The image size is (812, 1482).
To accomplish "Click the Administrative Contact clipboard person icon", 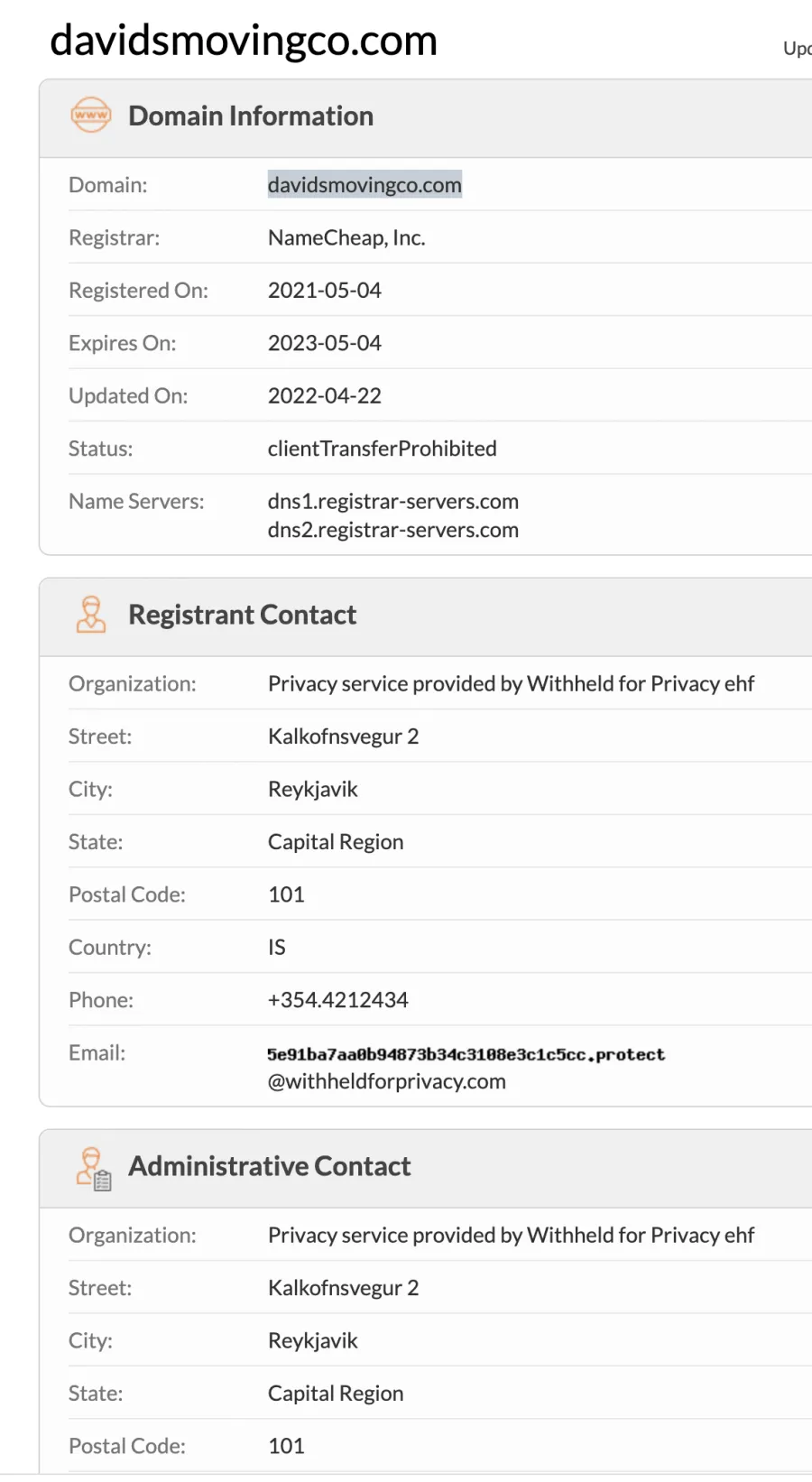I will pyautogui.click(x=93, y=1168).
